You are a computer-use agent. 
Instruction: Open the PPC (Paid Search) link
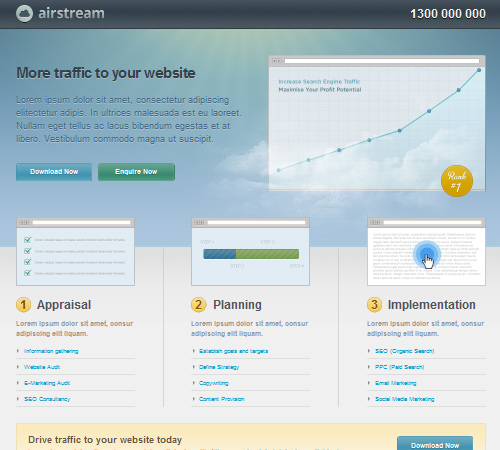click(400, 367)
